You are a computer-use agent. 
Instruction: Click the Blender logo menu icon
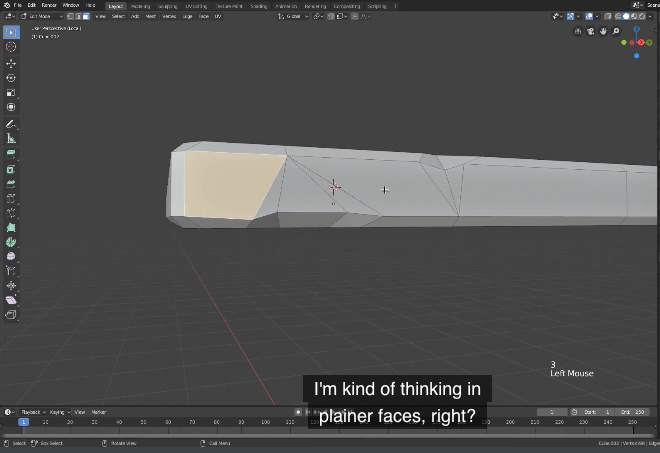point(7,5)
